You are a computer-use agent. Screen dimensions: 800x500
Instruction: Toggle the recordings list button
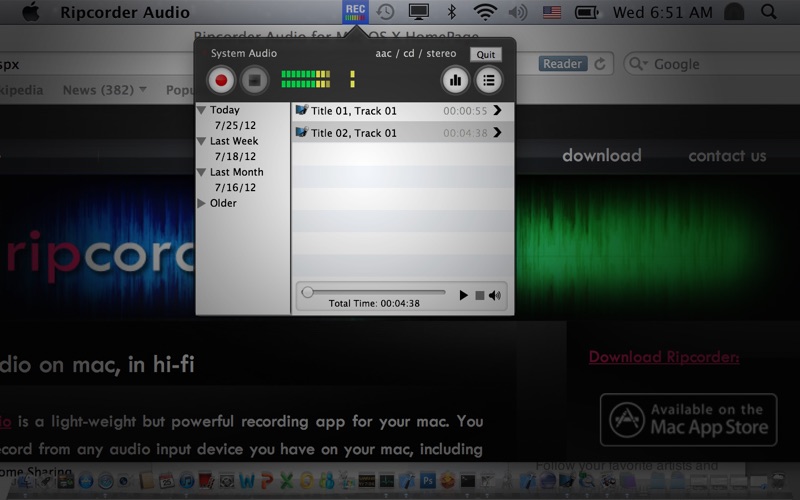click(488, 80)
